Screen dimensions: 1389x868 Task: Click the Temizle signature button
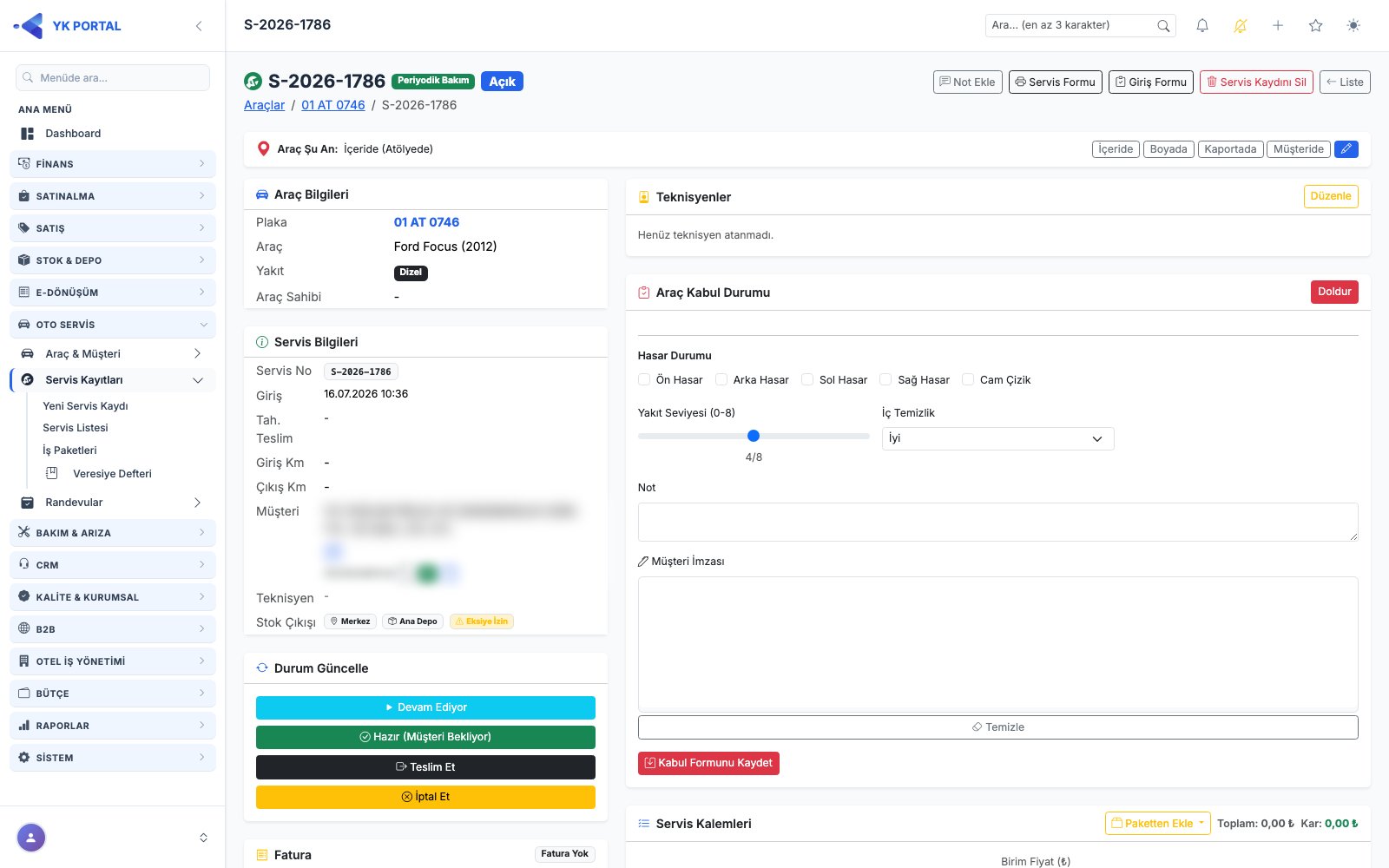997,727
